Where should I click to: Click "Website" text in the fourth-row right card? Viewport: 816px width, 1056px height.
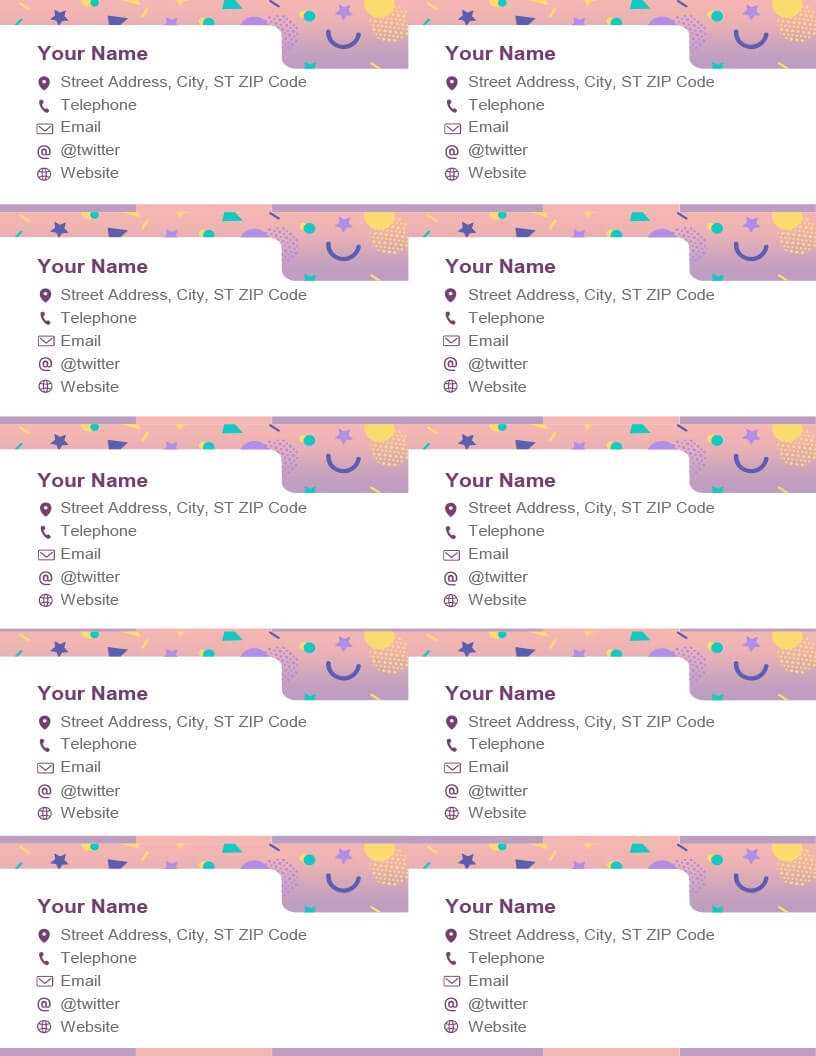497,813
